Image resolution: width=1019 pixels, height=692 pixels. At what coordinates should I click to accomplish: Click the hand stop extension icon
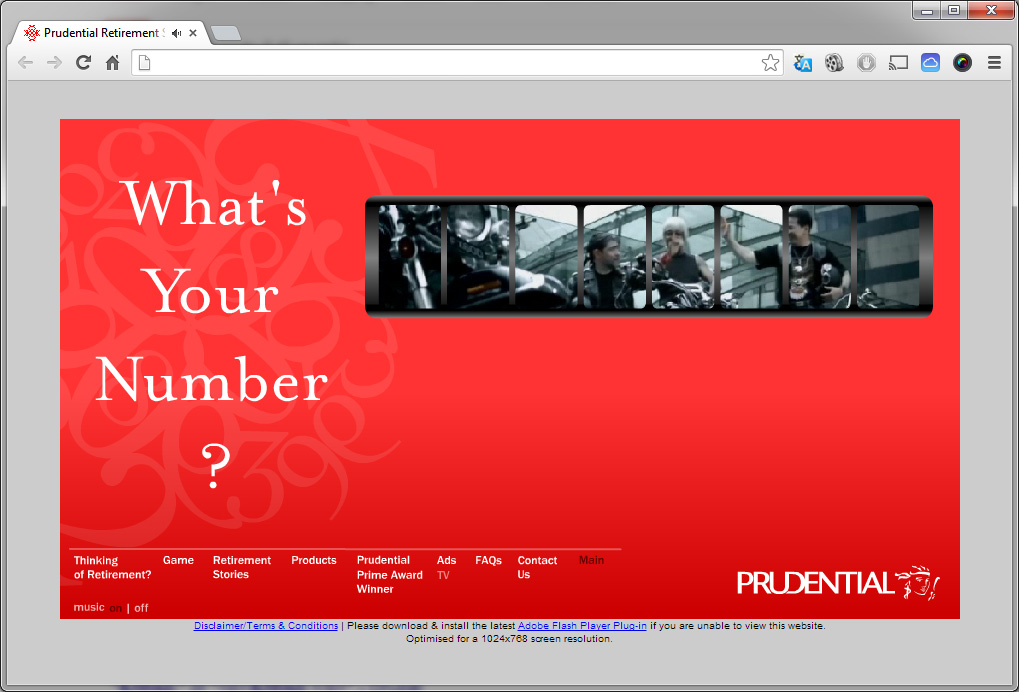(x=866, y=63)
